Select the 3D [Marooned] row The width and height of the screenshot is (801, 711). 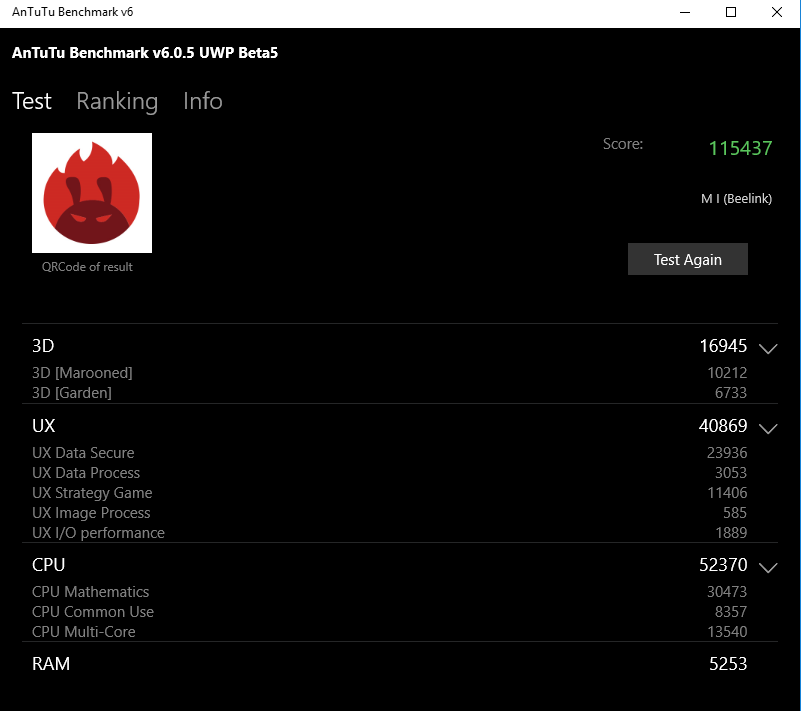click(389, 373)
